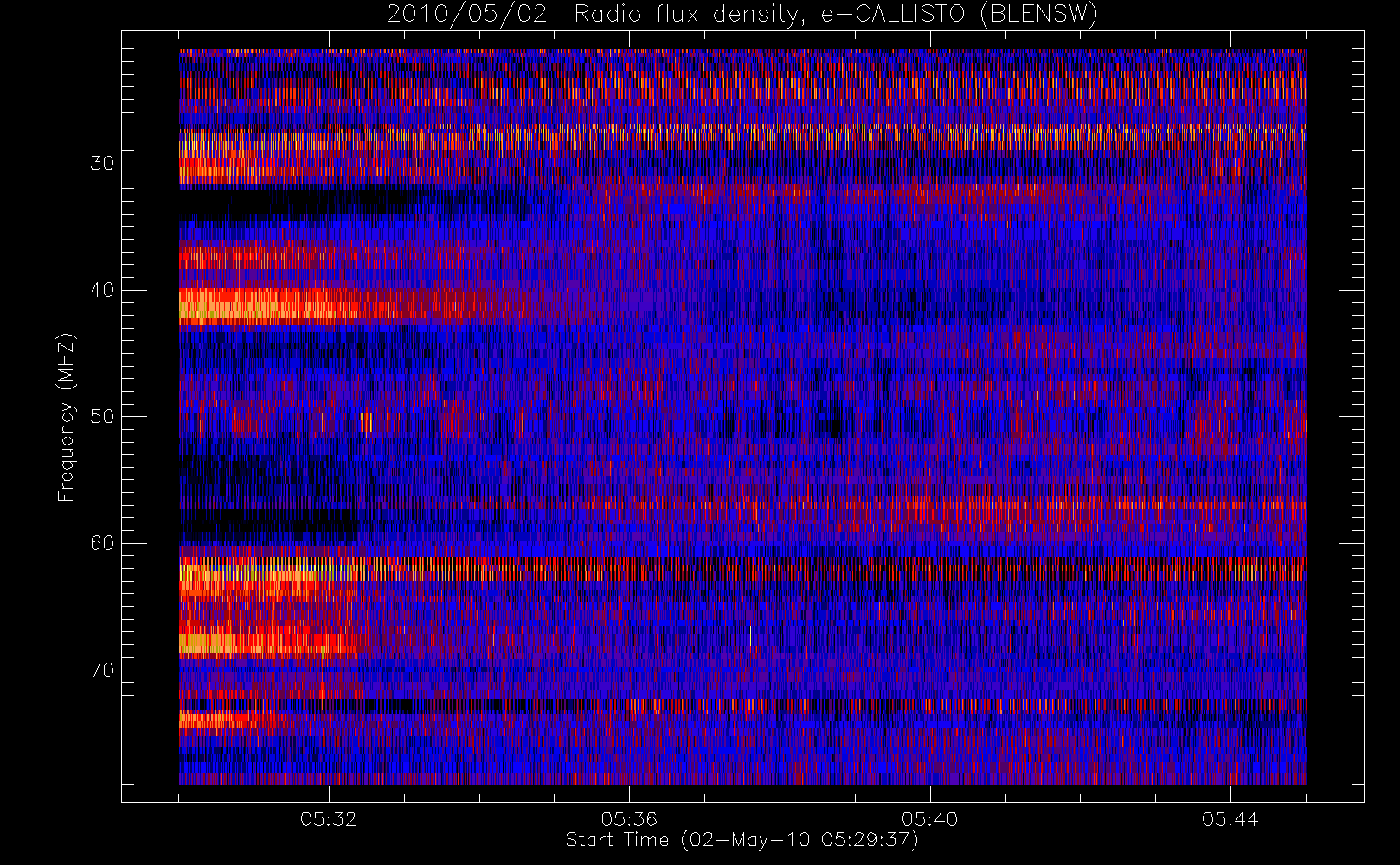1400x865 pixels.
Task: Select the '05:44' time axis tick label
Action: point(1230,819)
